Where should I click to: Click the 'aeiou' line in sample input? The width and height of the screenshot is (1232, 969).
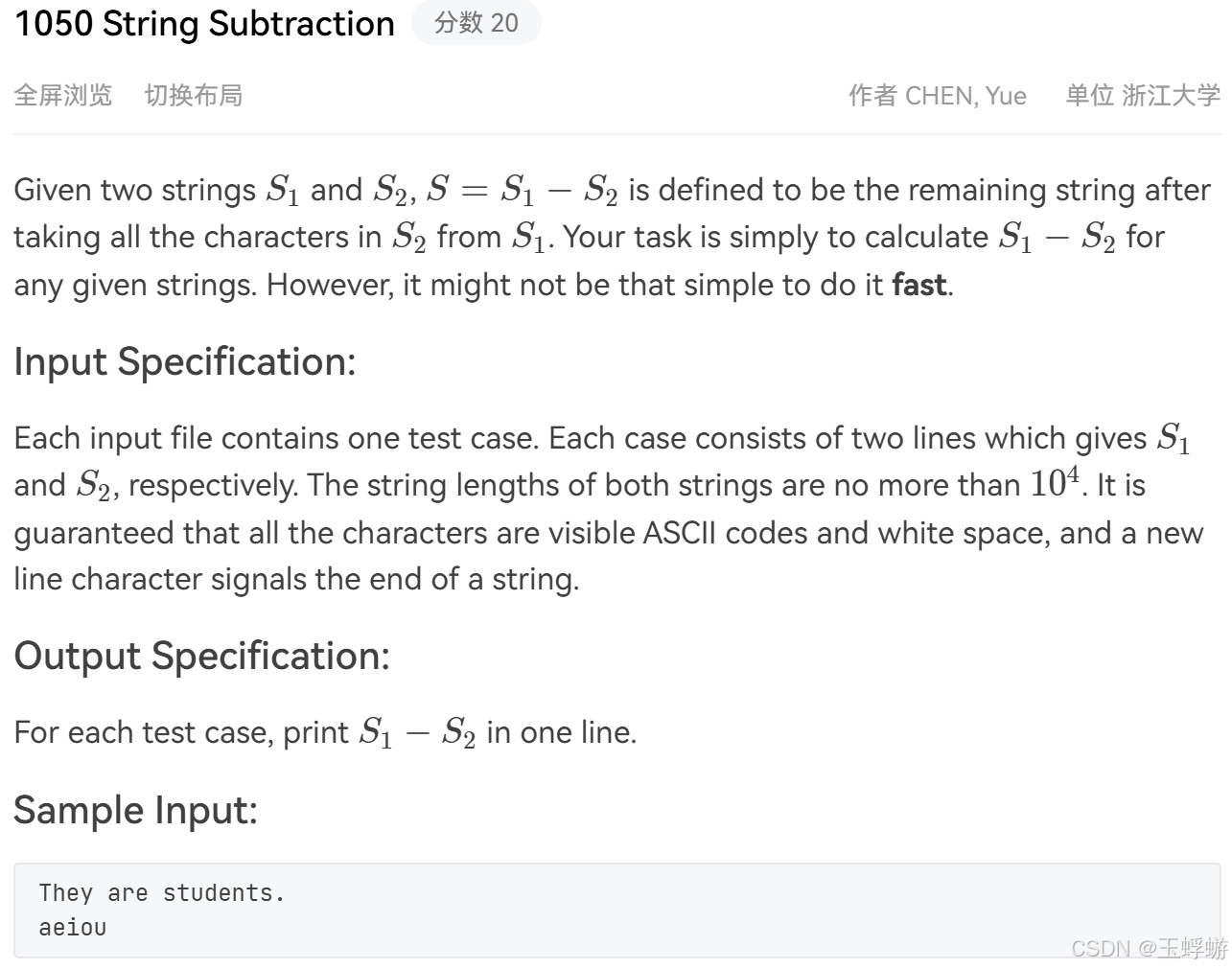point(73,926)
